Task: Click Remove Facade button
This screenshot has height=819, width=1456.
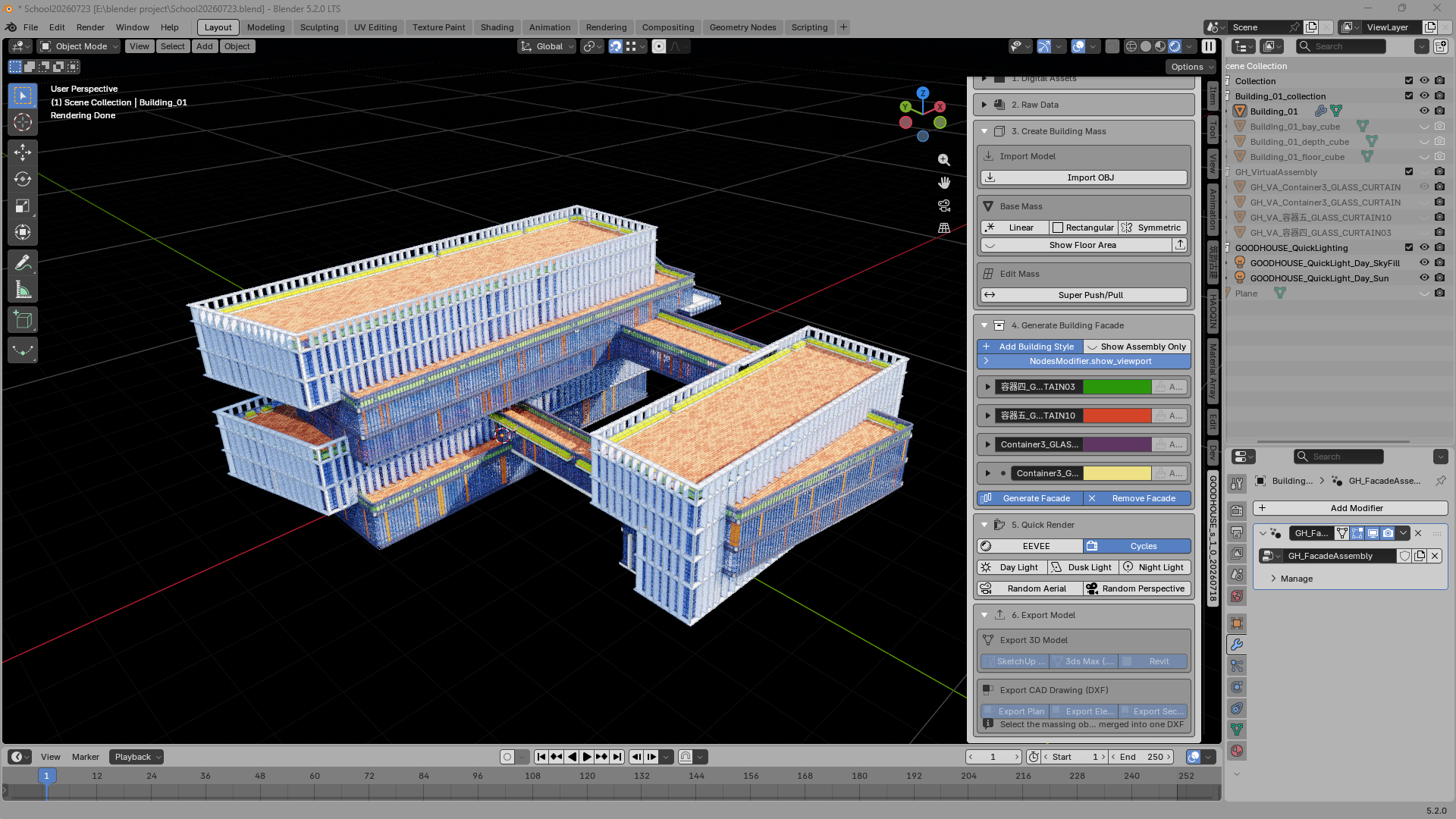Action: (x=1137, y=498)
